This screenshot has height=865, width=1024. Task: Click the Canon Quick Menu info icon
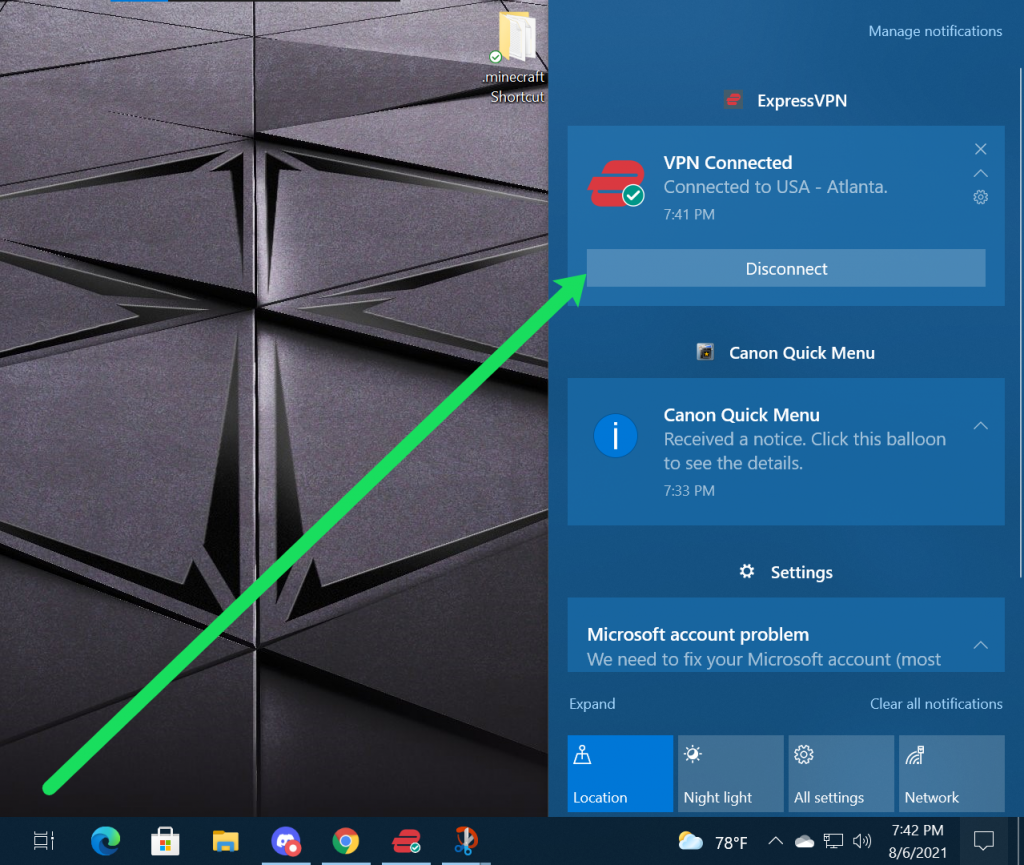[615, 436]
